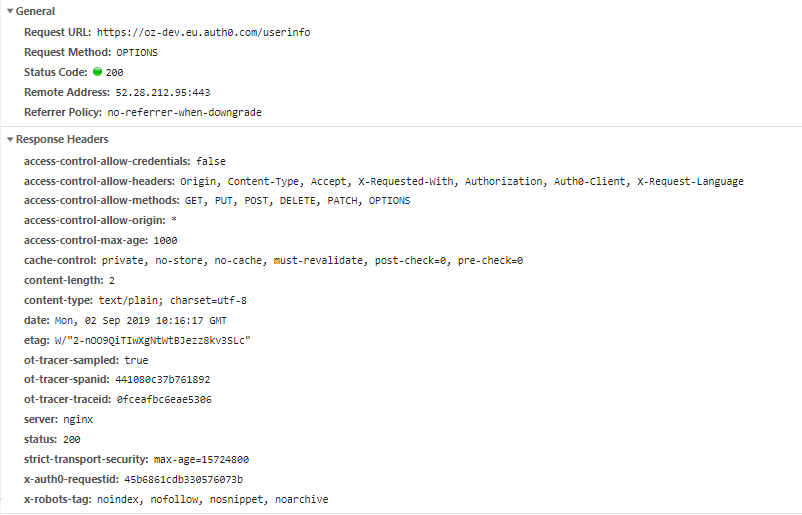This screenshot has width=802, height=515.
Task: Collapse the General section triangle
Action: click(9, 11)
